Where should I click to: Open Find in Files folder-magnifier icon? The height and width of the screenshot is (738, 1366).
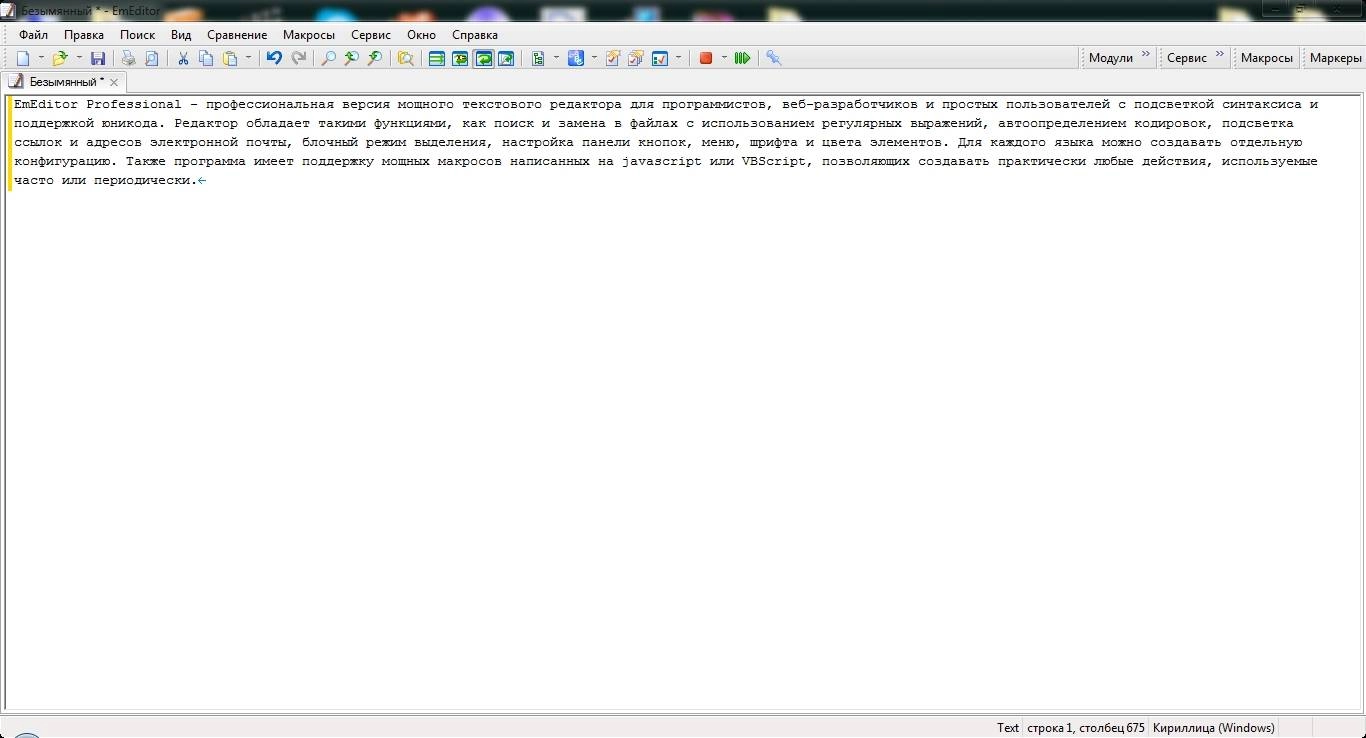tap(405, 58)
